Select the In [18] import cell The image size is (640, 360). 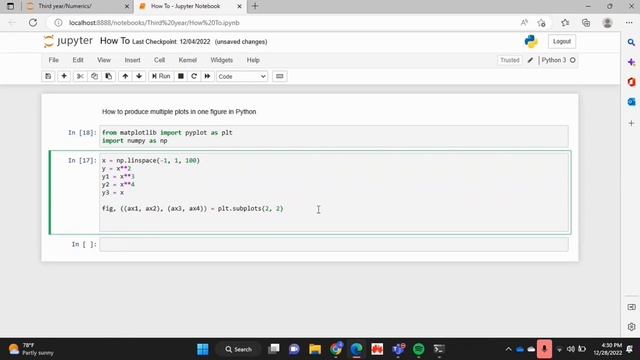click(334, 136)
